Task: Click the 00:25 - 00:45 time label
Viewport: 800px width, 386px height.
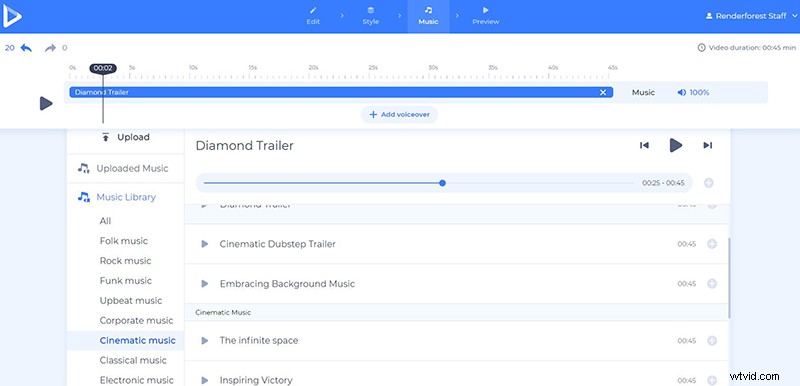Action: point(663,183)
